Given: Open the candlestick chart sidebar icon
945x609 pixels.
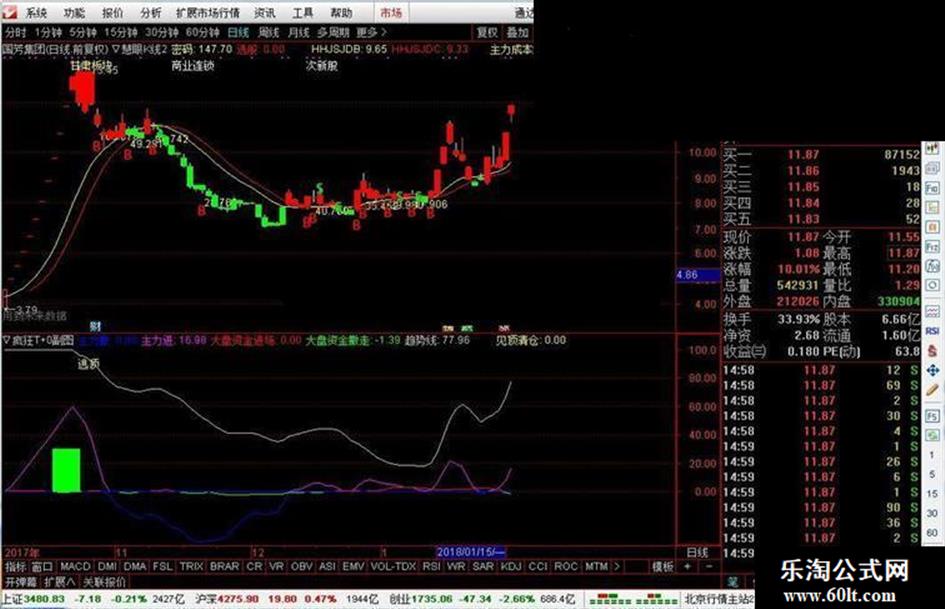Looking at the screenshot, I should (x=933, y=149).
